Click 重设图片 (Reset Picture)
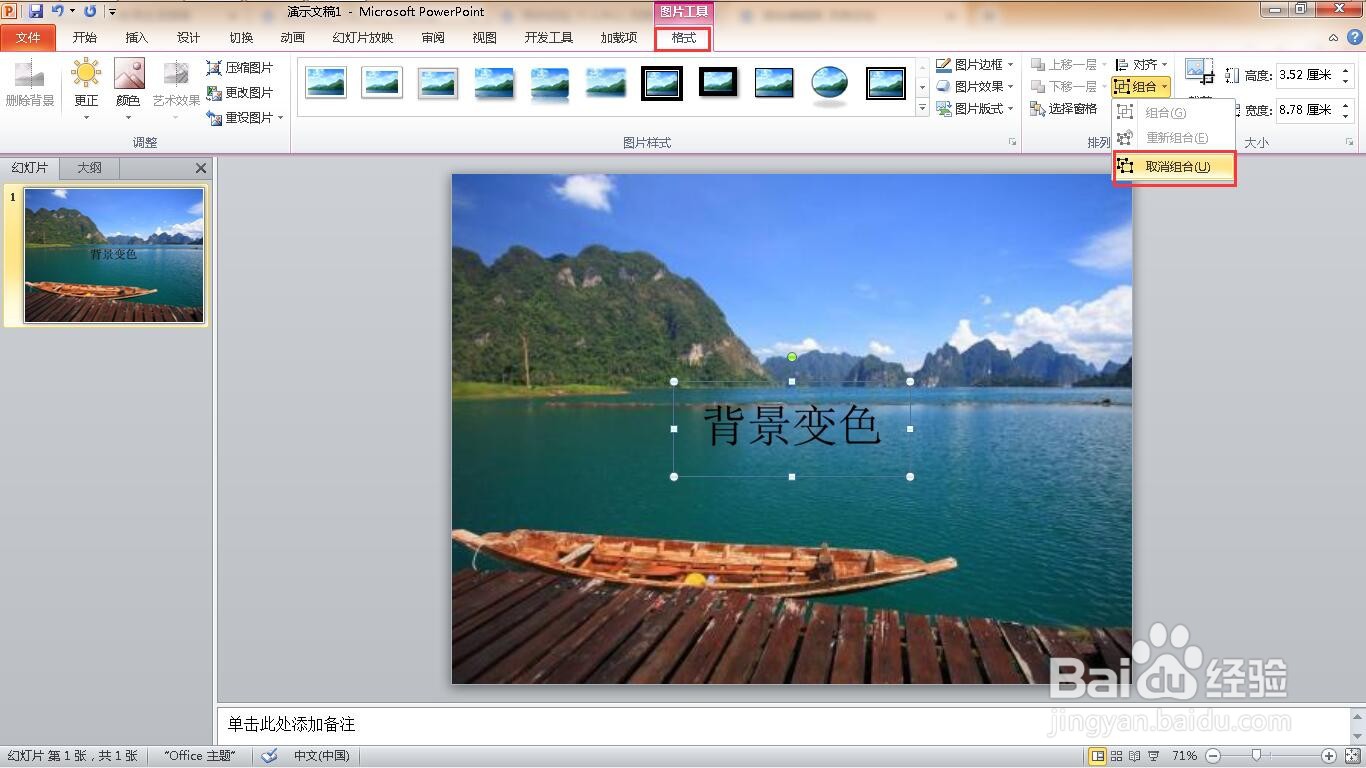Viewport: 1366px width, 768px height. (x=240, y=117)
